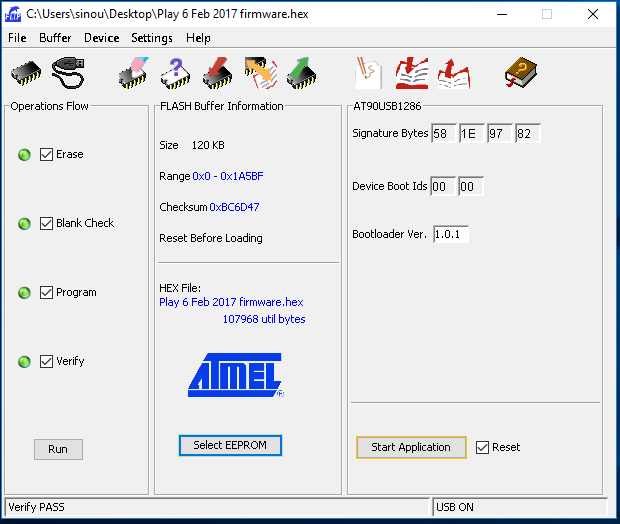The height and width of the screenshot is (524, 620).
Task: Open the Help book icon in toolbar
Action: [x=521, y=73]
